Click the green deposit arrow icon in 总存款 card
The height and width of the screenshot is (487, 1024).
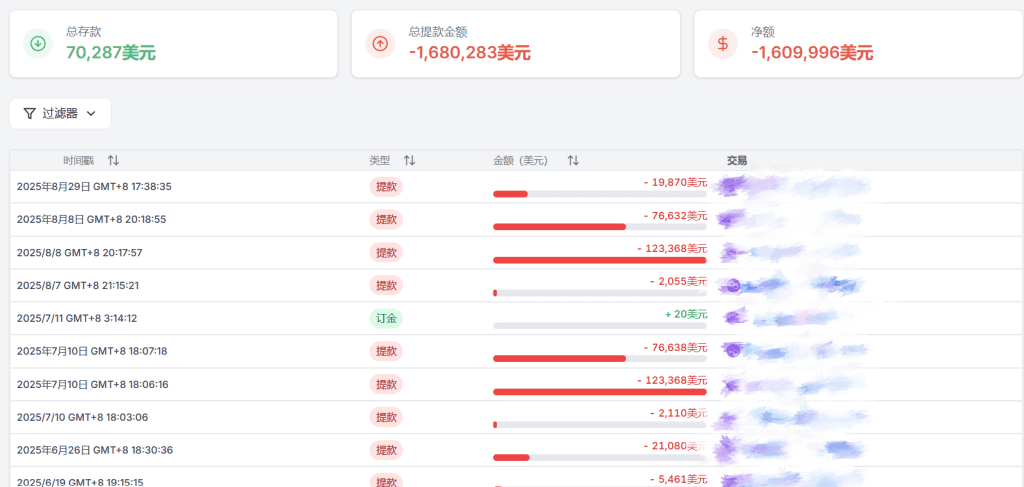point(38,43)
